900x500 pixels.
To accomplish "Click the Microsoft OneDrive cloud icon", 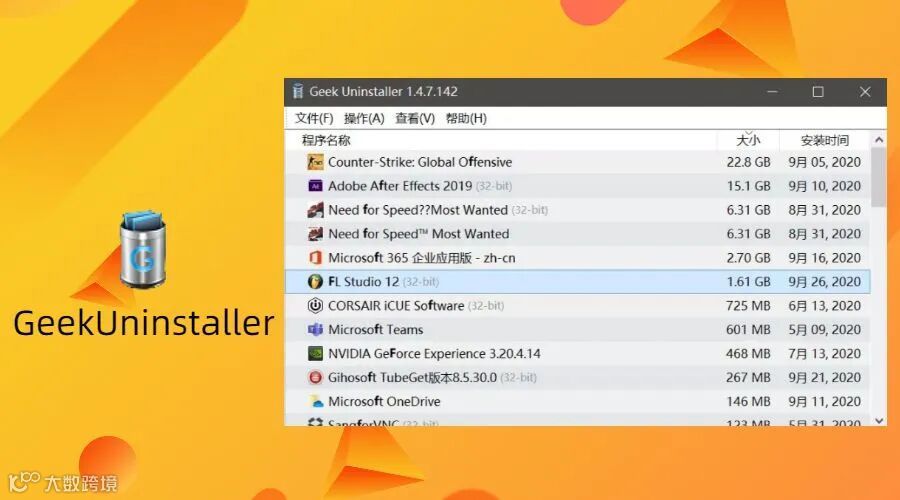I will pyautogui.click(x=315, y=401).
